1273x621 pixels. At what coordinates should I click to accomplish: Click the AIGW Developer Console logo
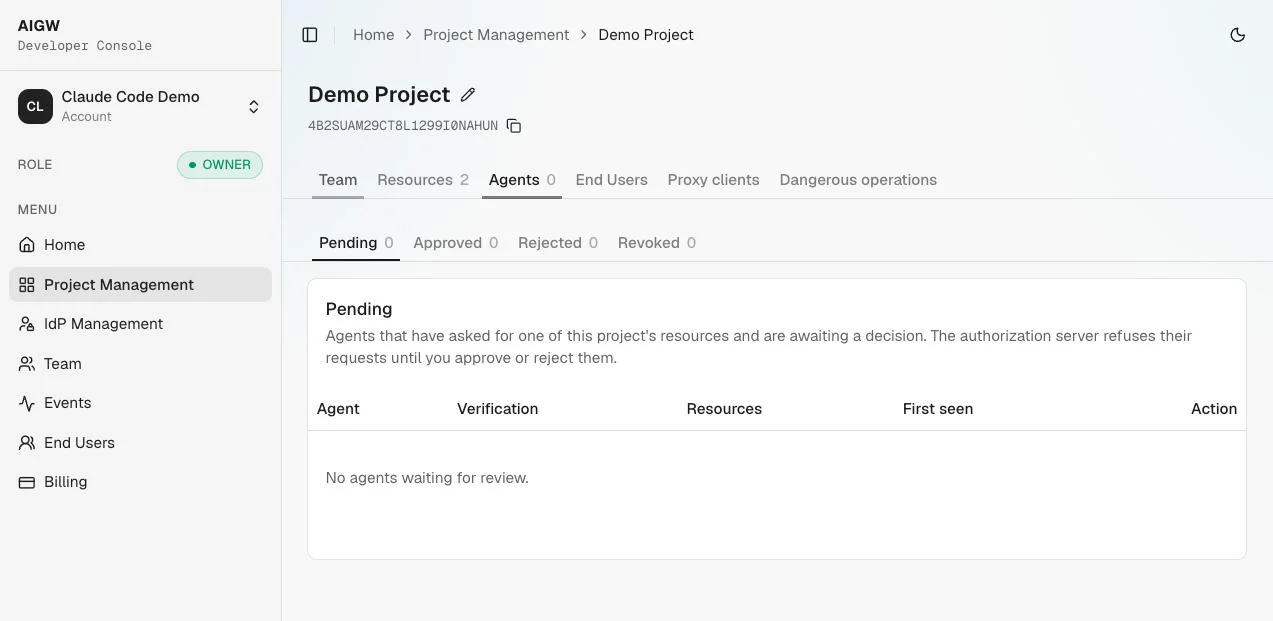pyautogui.click(x=85, y=35)
